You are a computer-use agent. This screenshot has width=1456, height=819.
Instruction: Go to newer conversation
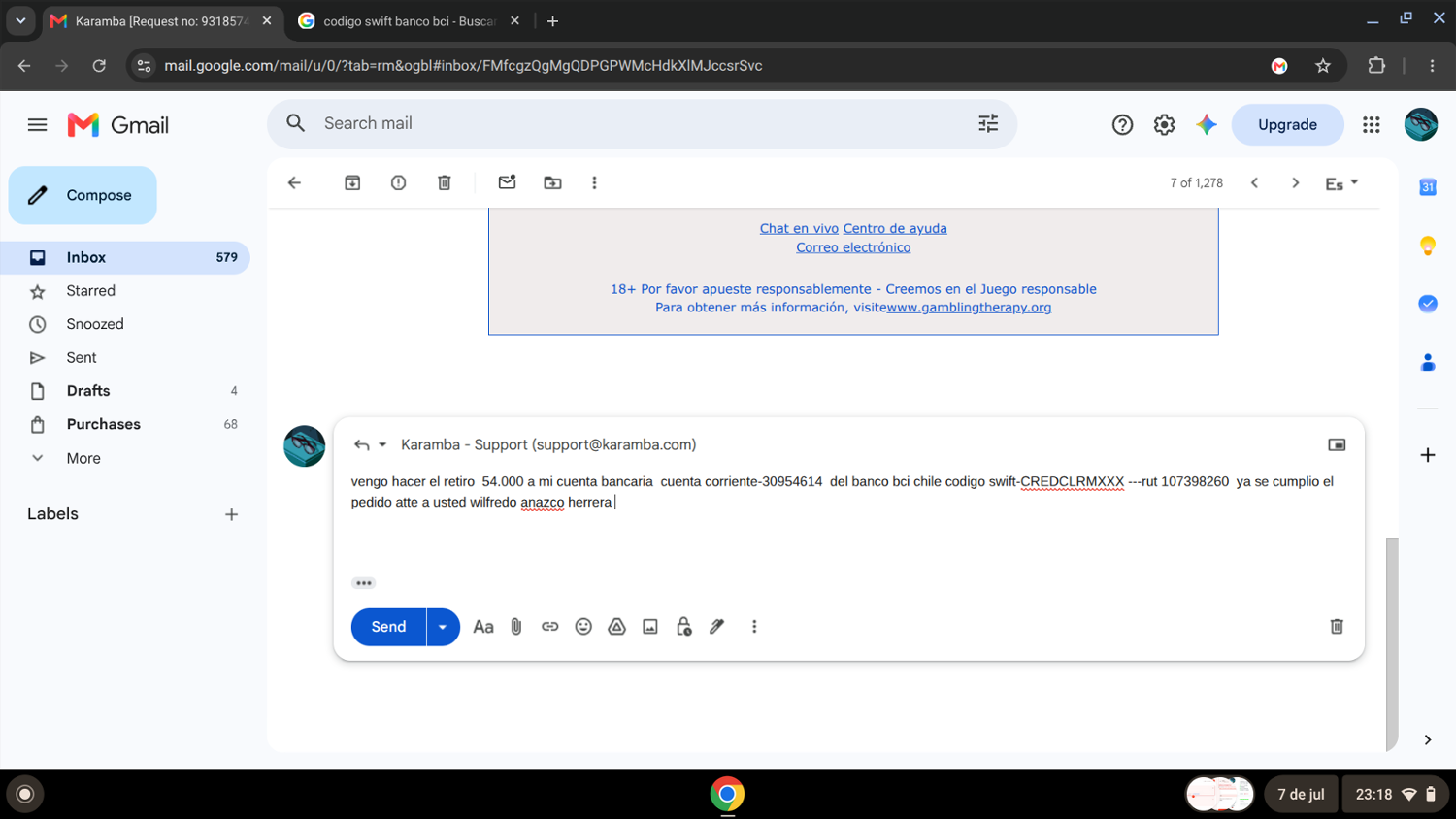1254,182
